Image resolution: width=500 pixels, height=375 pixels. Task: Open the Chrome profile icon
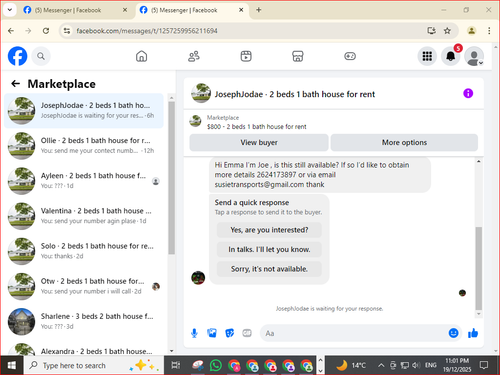point(471,31)
